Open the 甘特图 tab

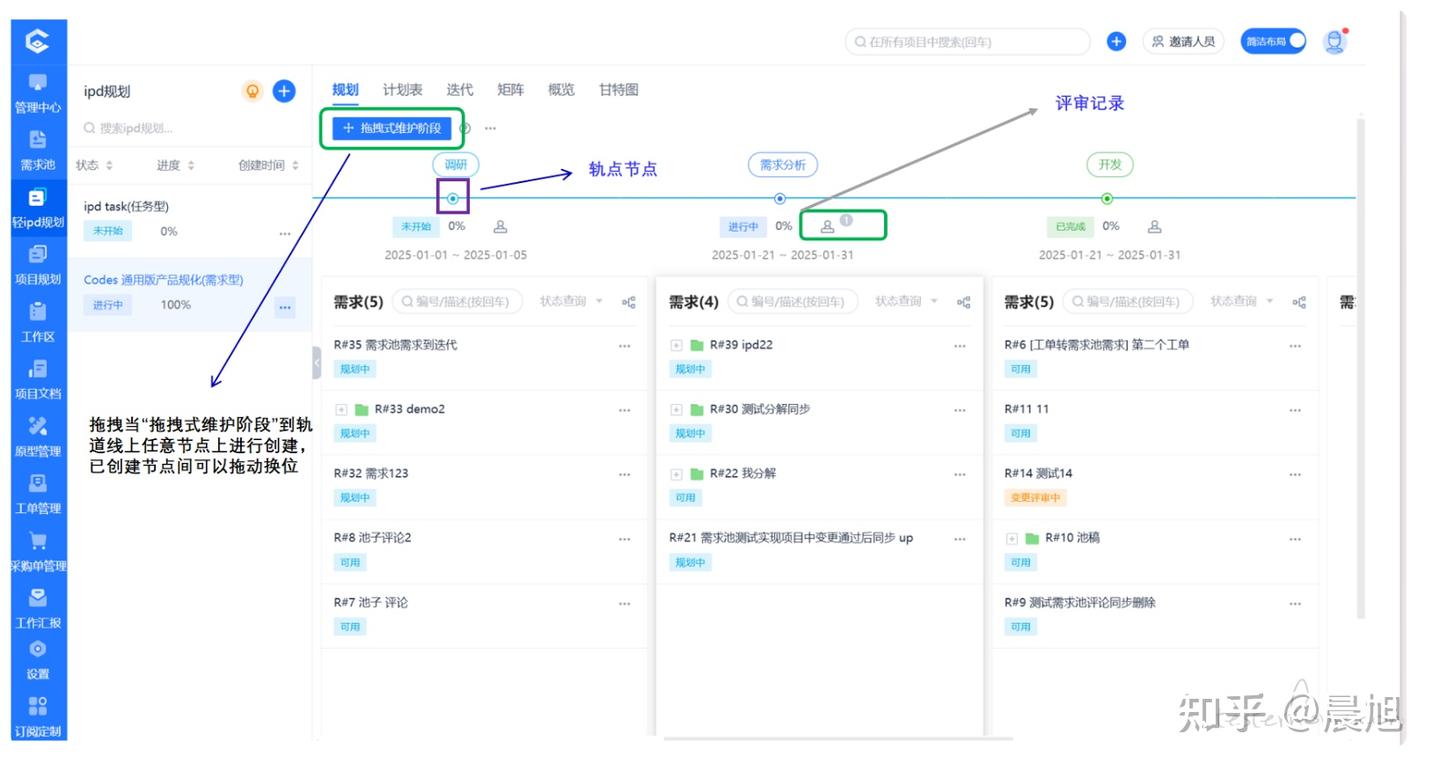[x=618, y=90]
